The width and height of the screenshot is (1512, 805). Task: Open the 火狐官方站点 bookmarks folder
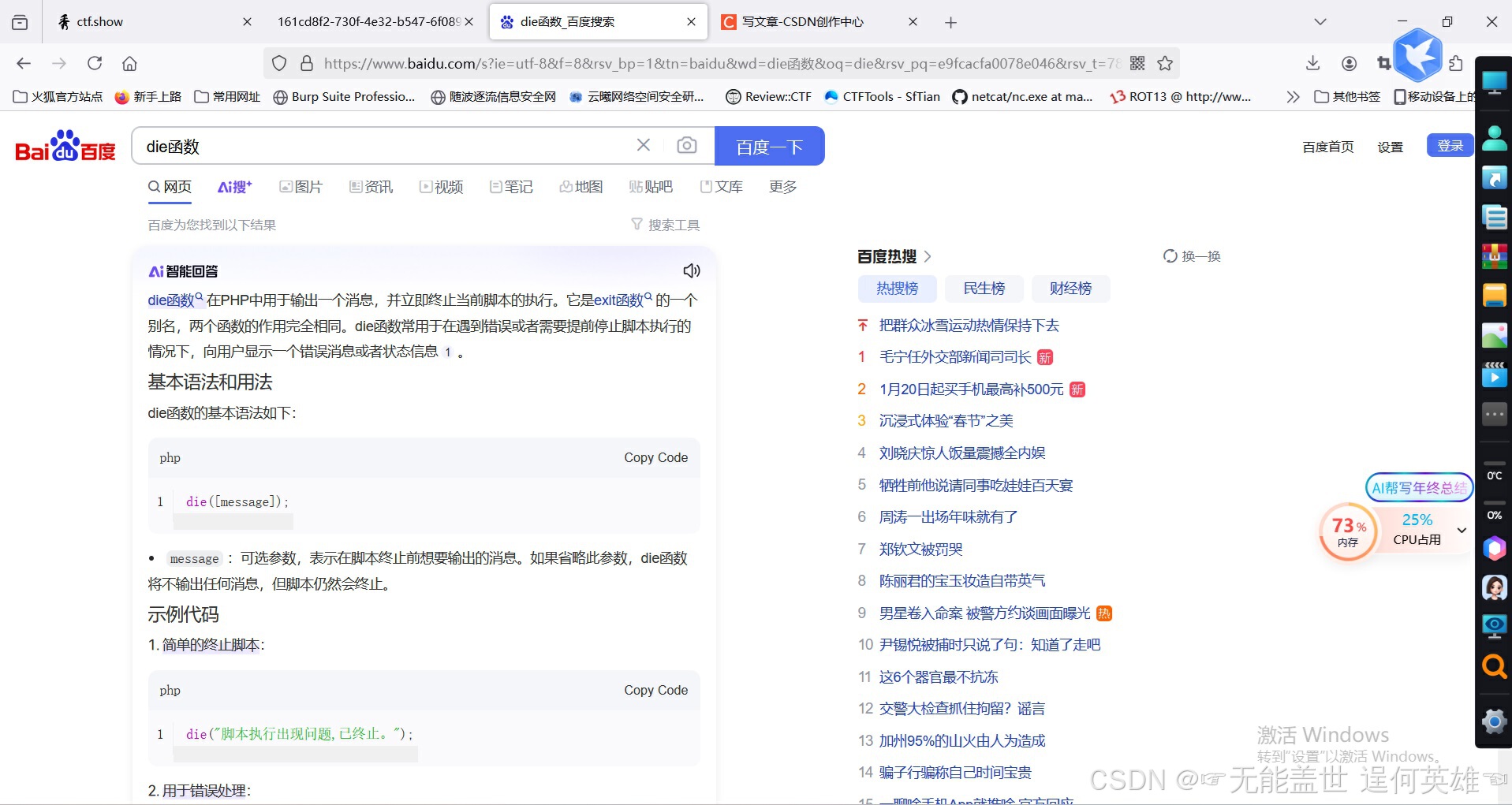[x=58, y=96]
